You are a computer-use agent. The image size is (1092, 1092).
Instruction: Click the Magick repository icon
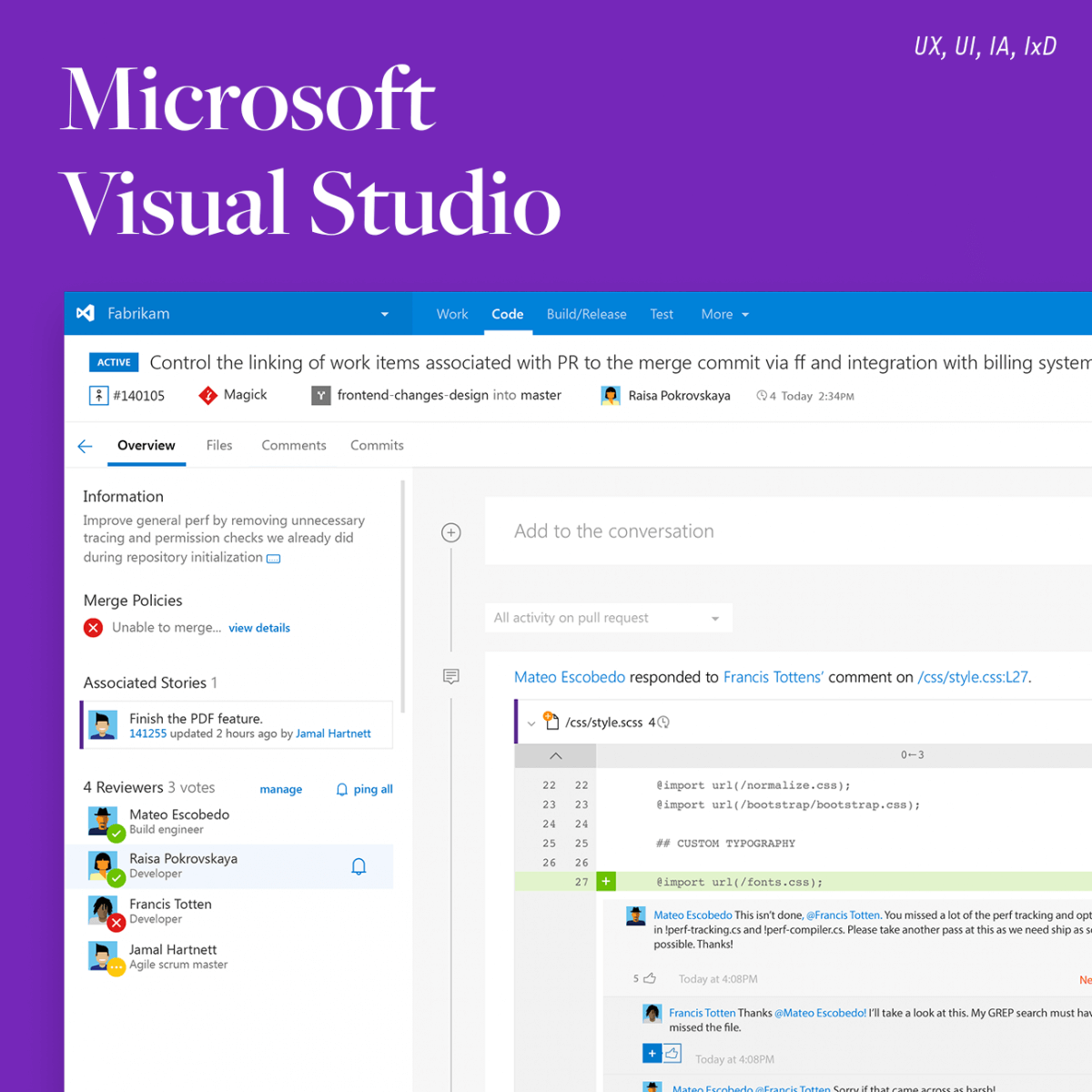coord(208,395)
